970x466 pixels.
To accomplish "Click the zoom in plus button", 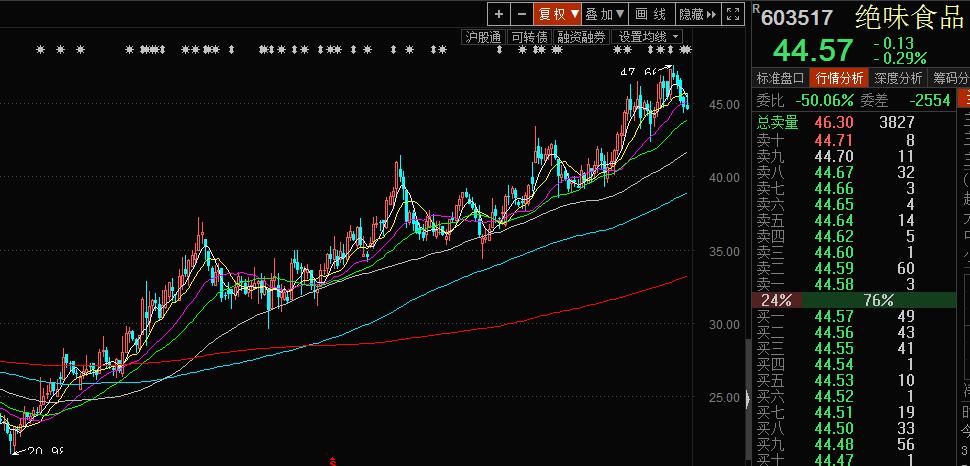I will pos(500,14).
